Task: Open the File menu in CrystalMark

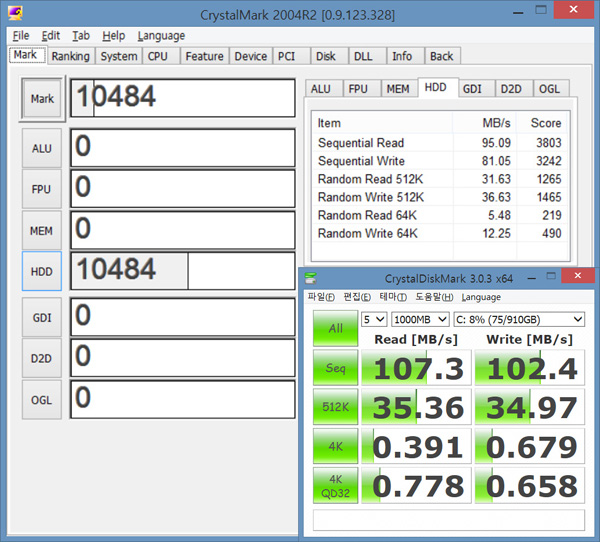Action: click(21, 36)
